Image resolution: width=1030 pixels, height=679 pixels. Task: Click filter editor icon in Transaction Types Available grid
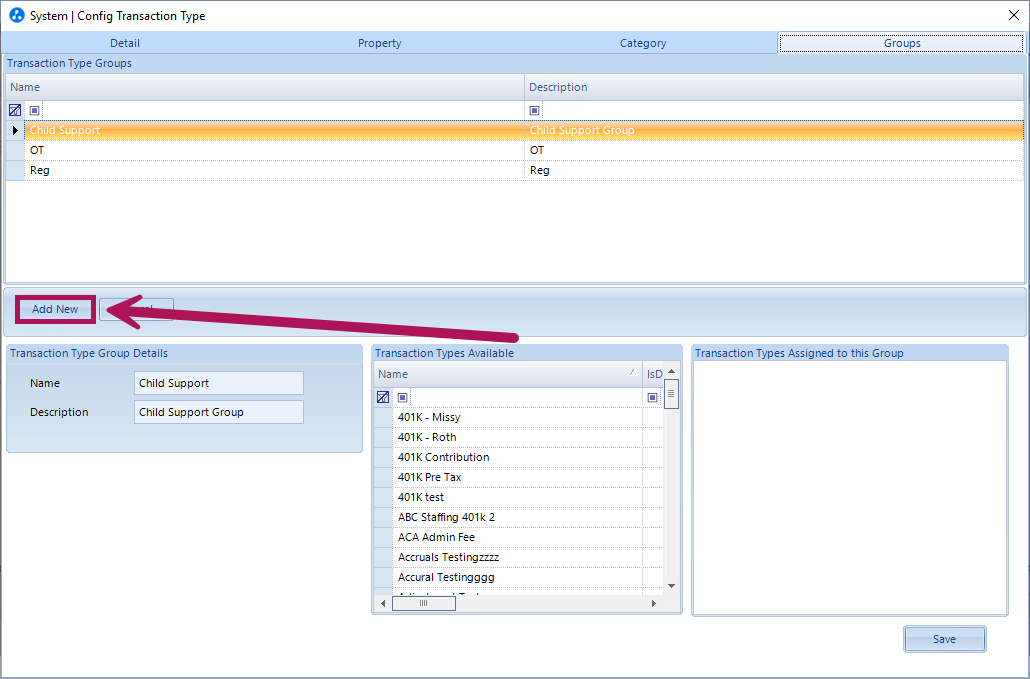click(383, 397)
